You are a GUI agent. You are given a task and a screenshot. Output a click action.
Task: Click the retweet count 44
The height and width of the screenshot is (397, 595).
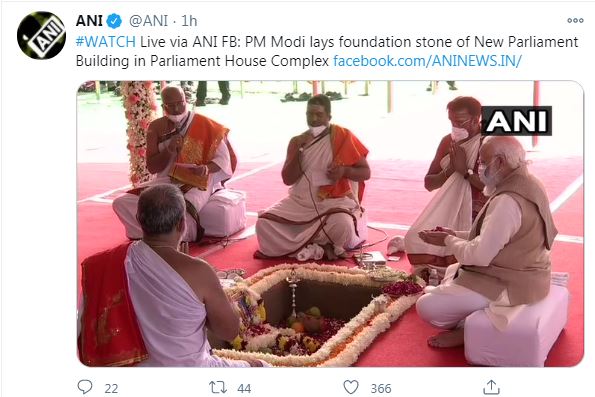pos(244,389)
